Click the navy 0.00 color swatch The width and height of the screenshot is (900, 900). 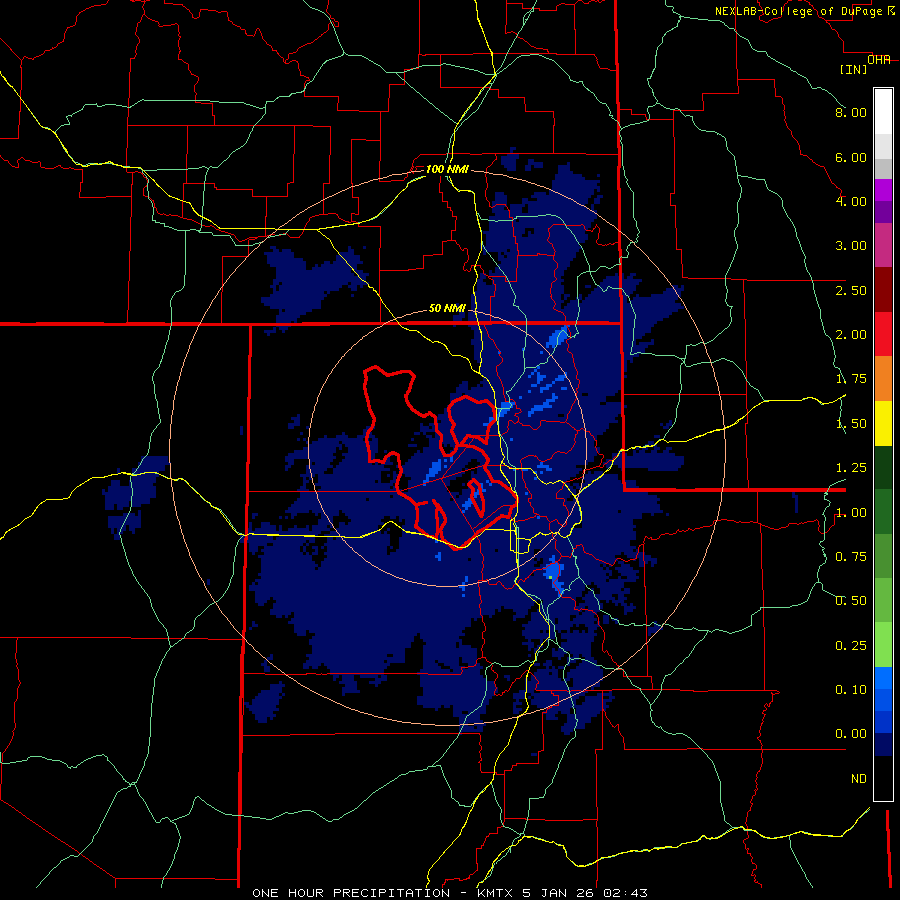(883, 745)
